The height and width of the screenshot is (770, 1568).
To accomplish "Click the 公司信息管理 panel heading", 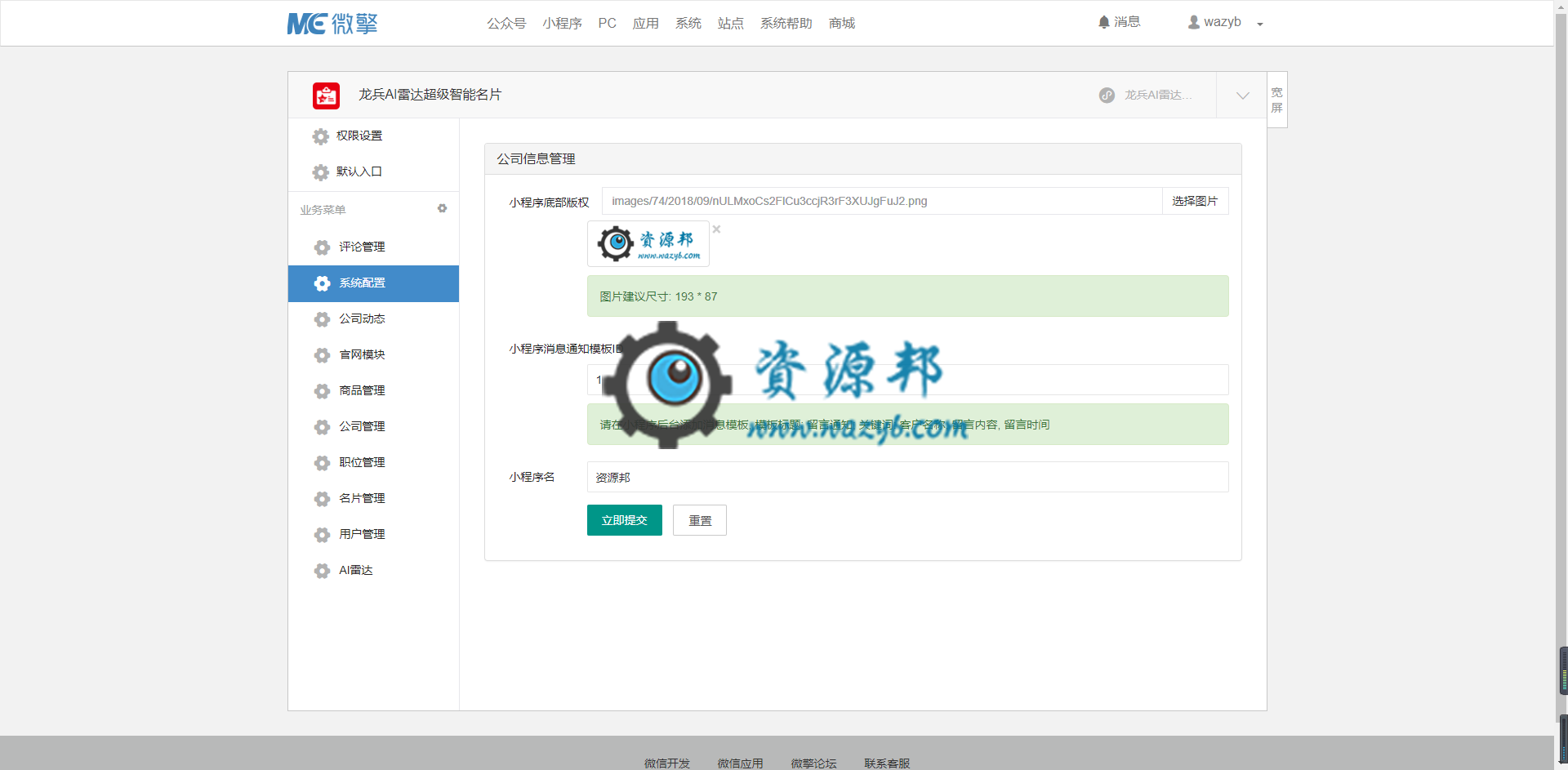I will pos(863,159).
